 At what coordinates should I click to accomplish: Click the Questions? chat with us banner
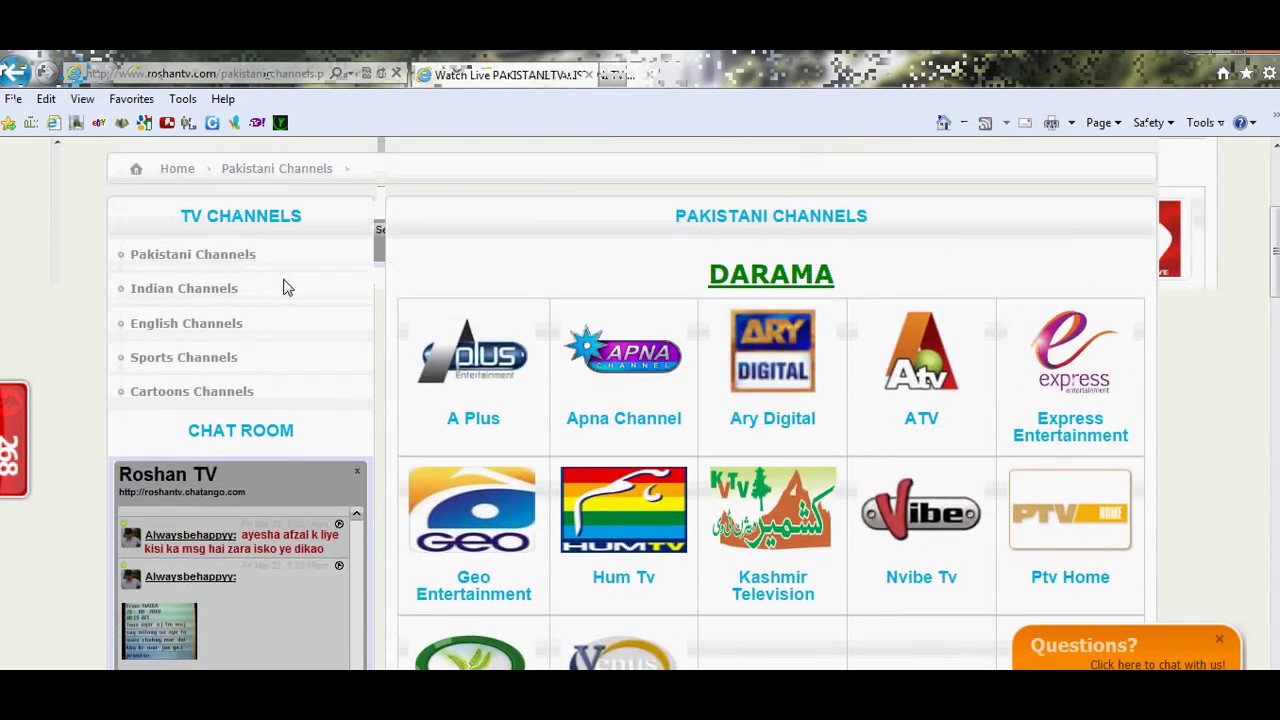click(x=1126, y=649)
